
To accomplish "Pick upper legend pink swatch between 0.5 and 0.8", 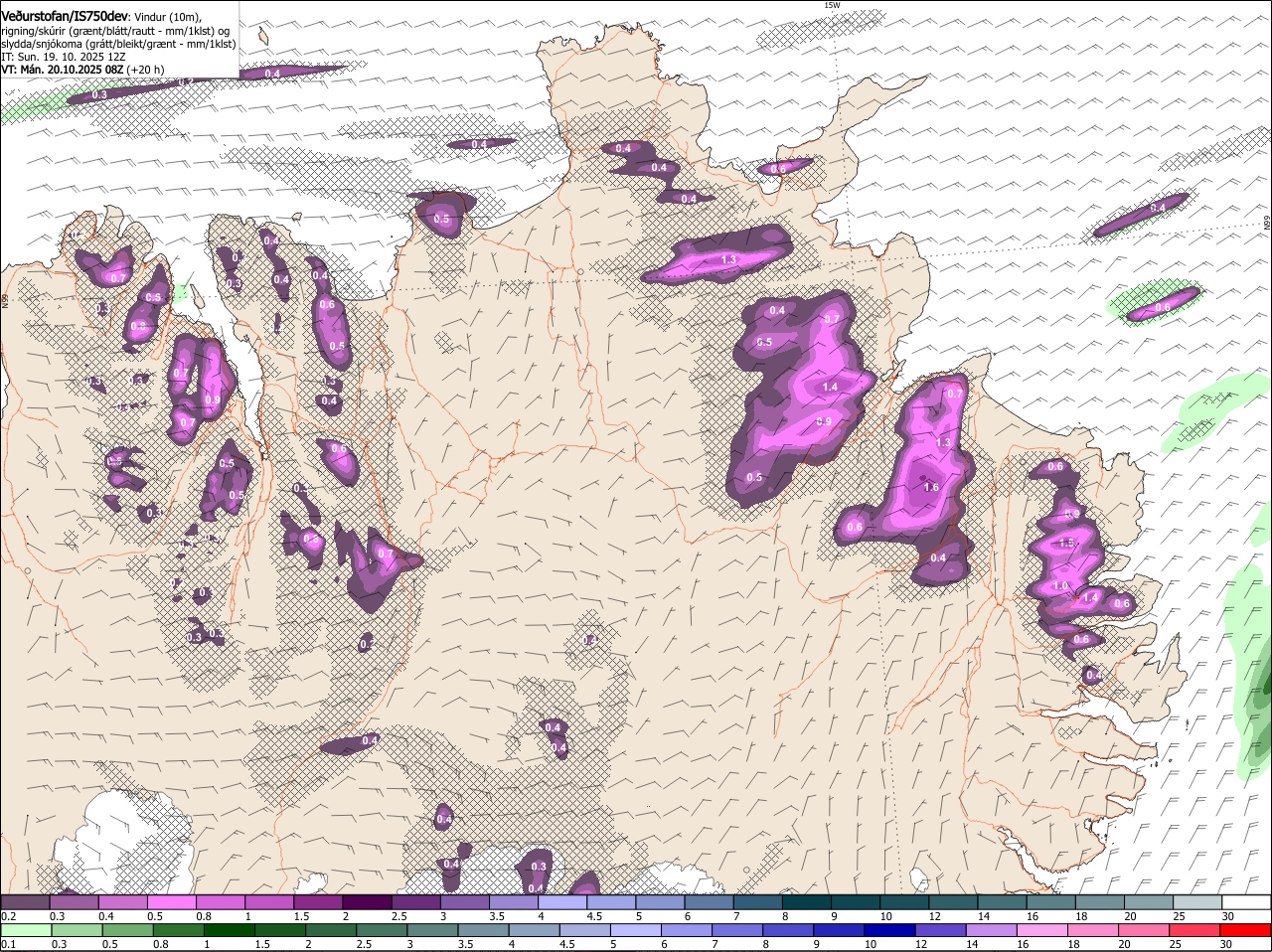I will tap(171, 902).
